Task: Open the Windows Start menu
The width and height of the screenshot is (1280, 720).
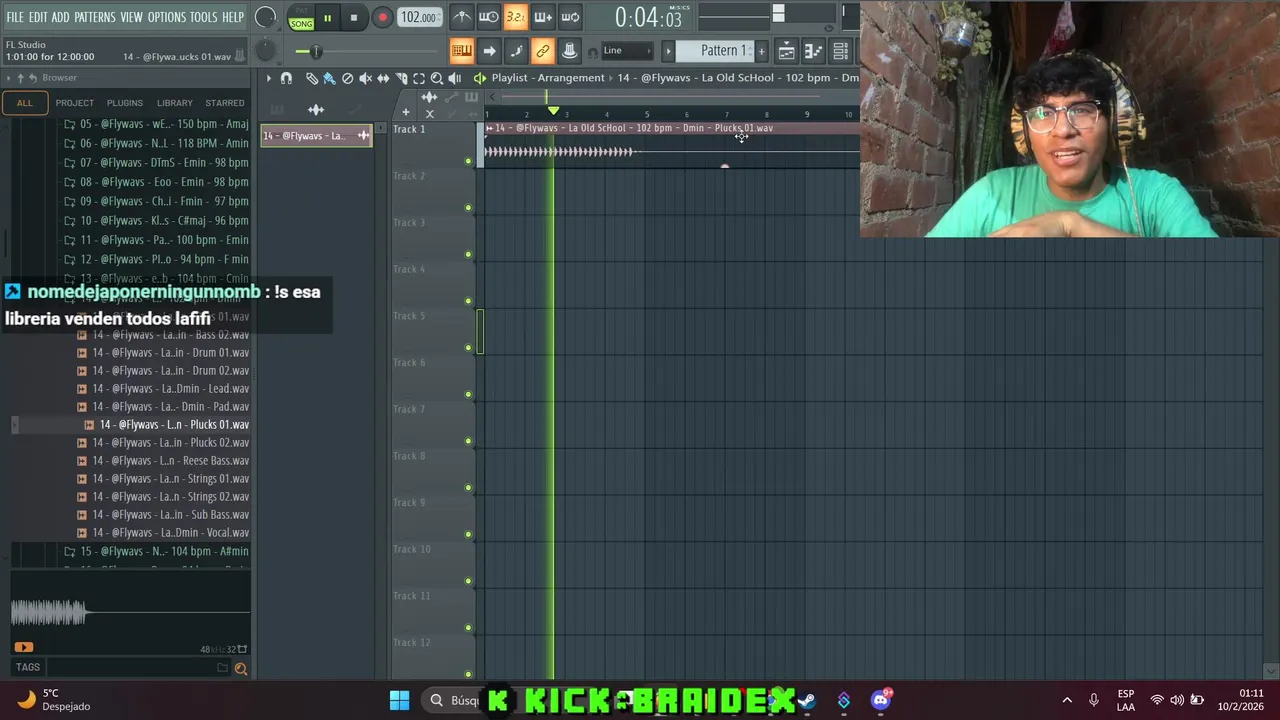Action: [x=399, y=700]
